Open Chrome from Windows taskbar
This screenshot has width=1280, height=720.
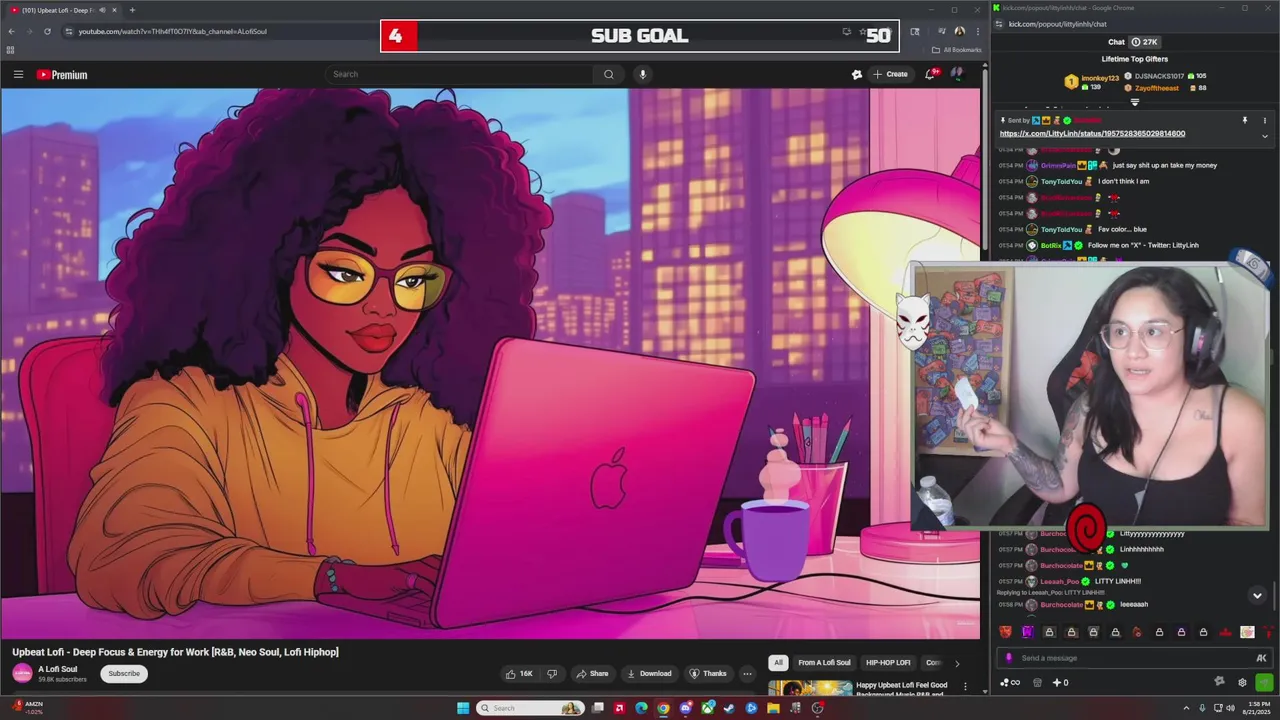[663, 708]
